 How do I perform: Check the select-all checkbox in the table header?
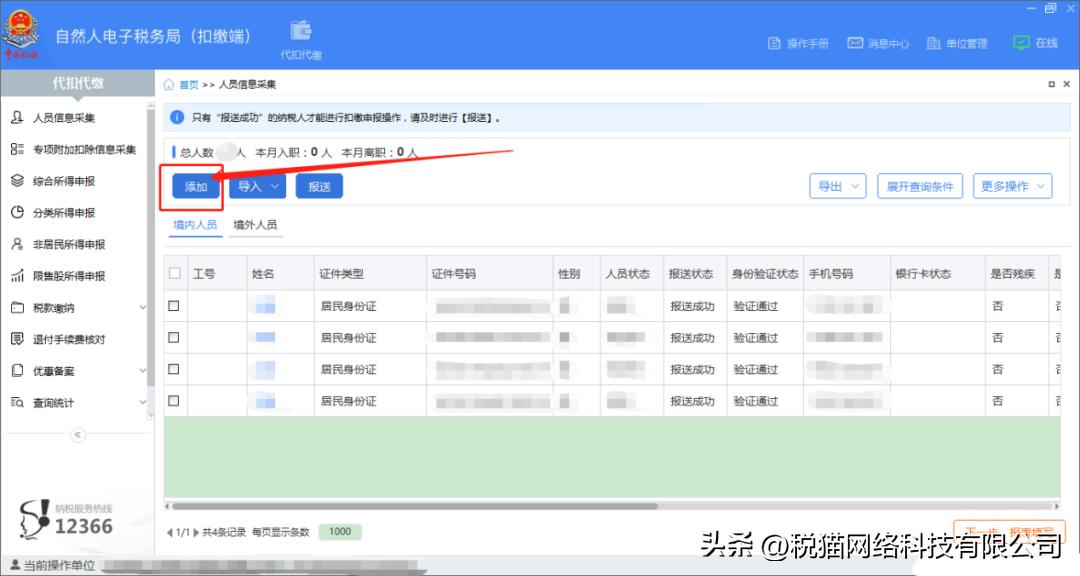click(173, 272)
